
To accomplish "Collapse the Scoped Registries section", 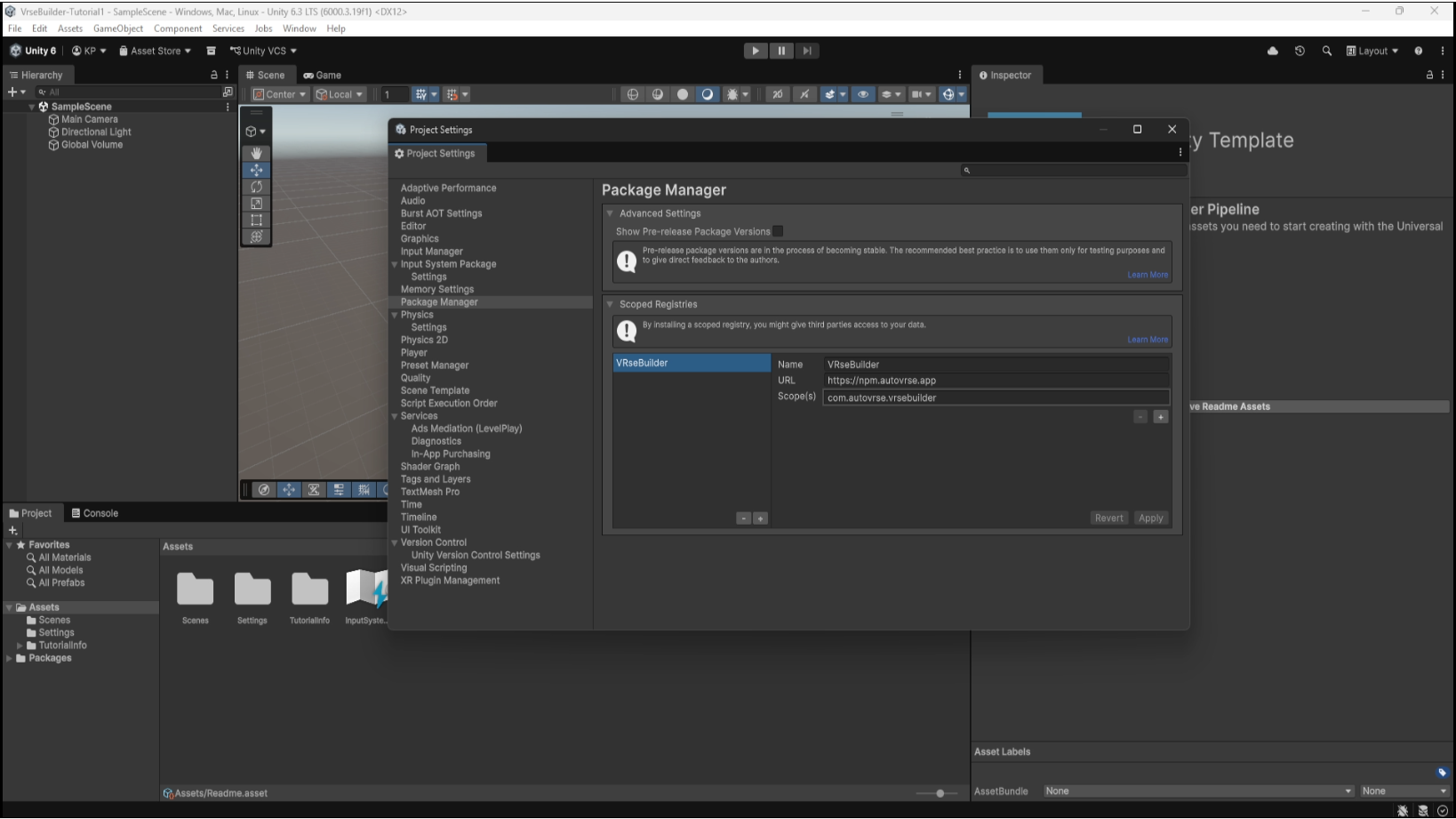I will point(611,304).
